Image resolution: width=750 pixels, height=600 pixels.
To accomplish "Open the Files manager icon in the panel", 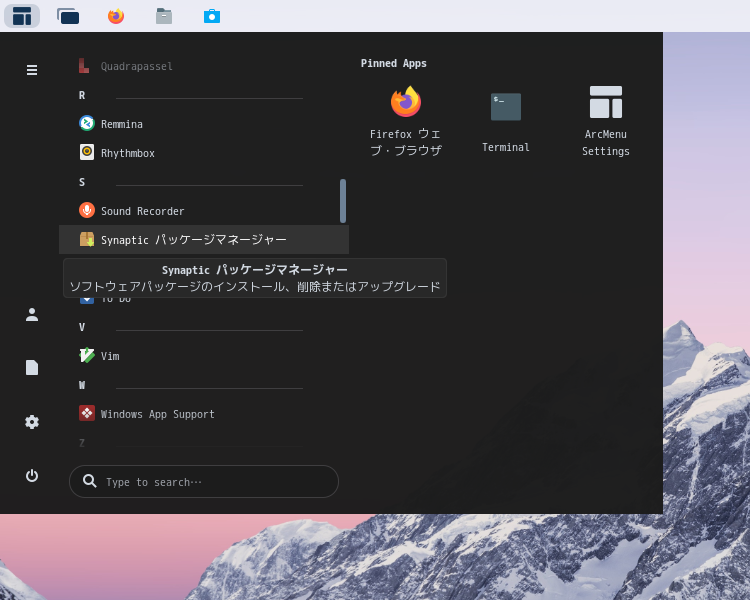I will tap(164, 16).
